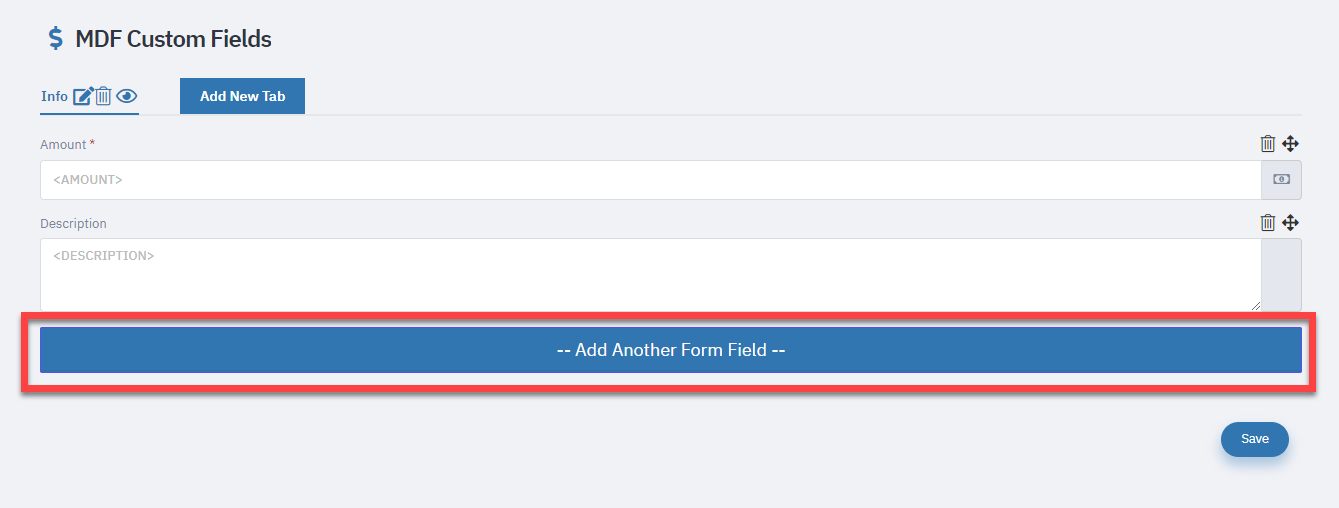The height and width of the screenshot is (508, 1339).
Task: Click the Description textarea resize handle corner
Action: point(1256,306)
